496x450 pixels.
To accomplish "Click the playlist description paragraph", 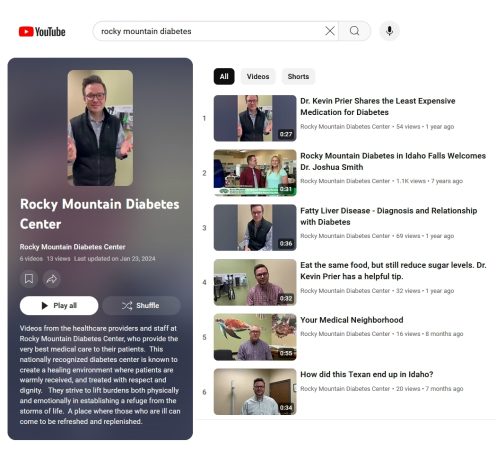I will [x=100, y=375].
